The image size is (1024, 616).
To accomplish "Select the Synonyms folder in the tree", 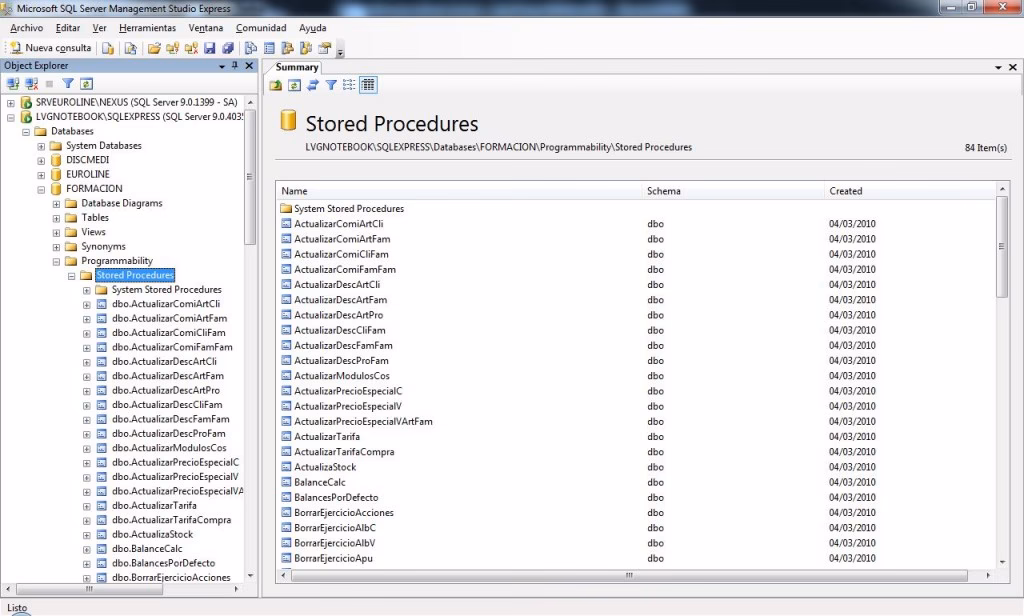I will tap(103, 246).
